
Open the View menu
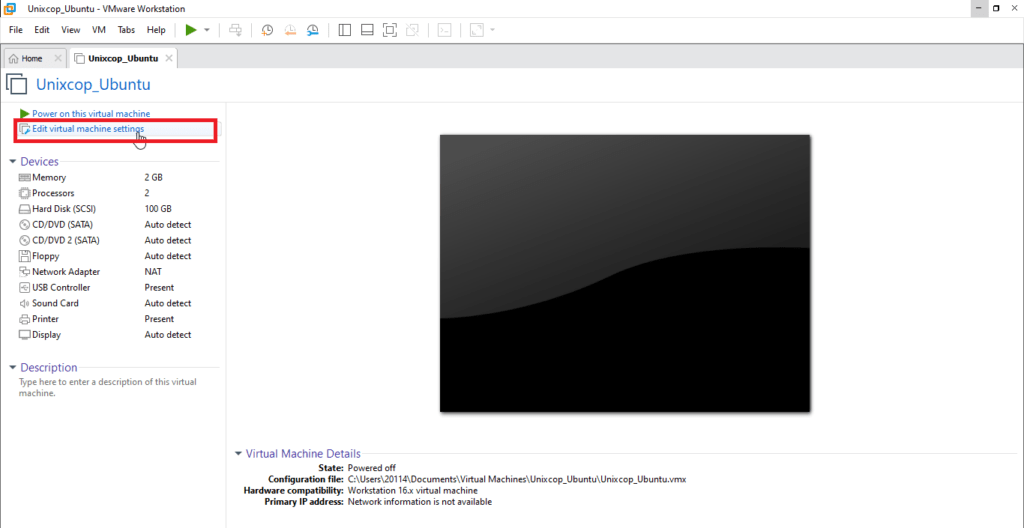coord(71,30)
